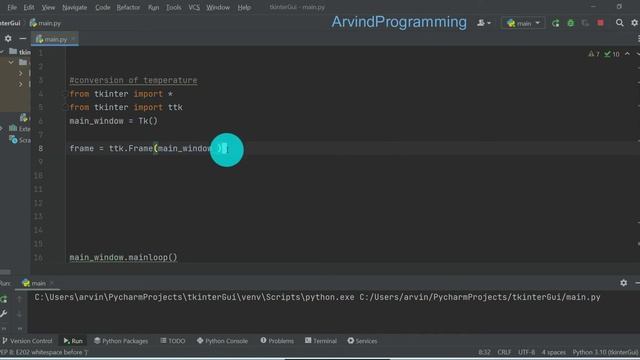Image resolution: width=640 pixels, height=360 pixels.
Task: Click main.py in the breadcrumb bar
Action: pos(45,23)
